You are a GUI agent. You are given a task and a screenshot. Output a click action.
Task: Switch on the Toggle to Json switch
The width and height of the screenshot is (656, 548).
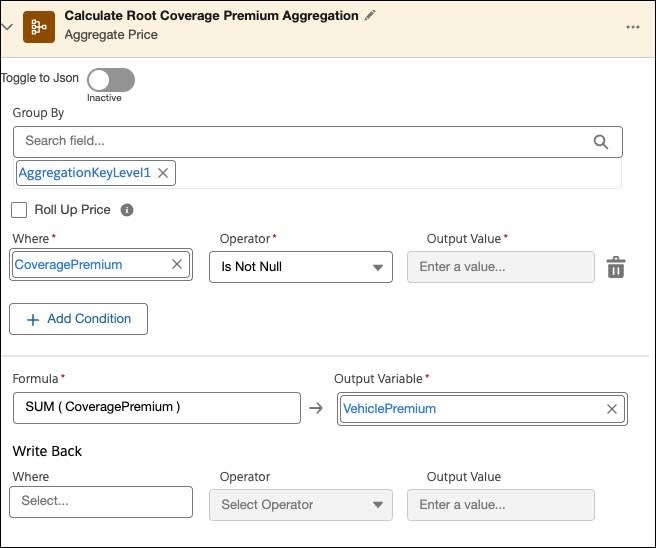pyautogui.click(x=111, y=80)
